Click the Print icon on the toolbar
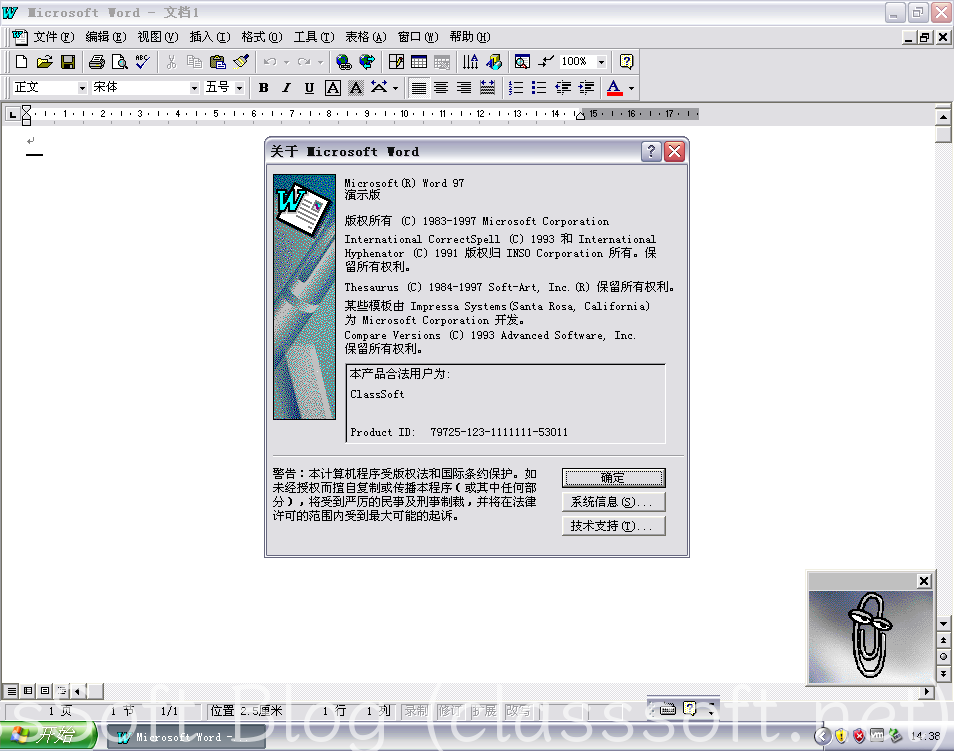 pos(97,61)
